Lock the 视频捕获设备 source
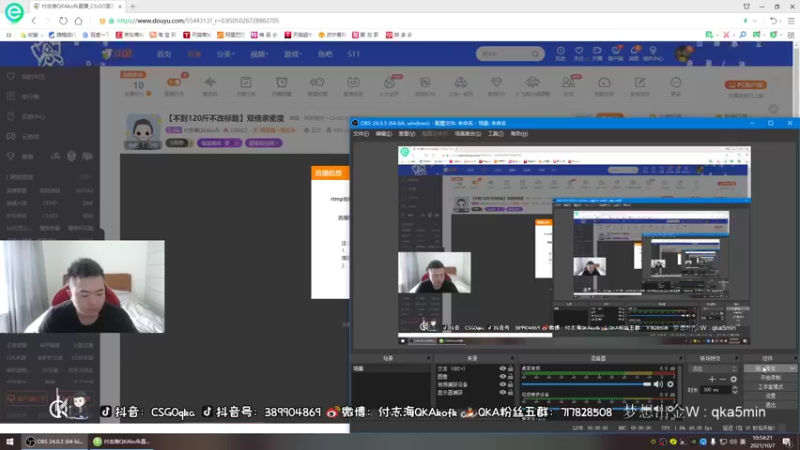The height and width of the screenshot is (450, 800). (x=510, y=384)
